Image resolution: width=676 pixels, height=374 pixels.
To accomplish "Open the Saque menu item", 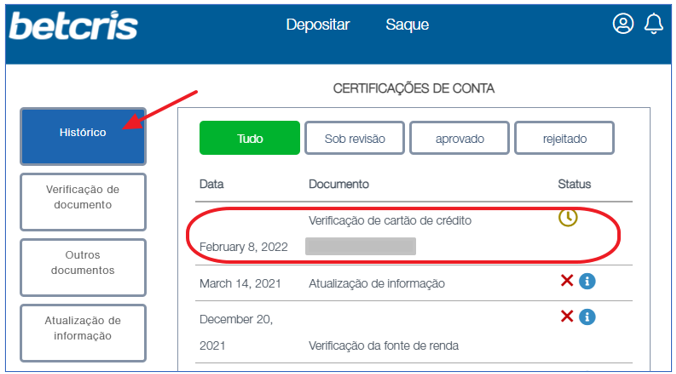I will pyautogui.click(x=407, y=25).
